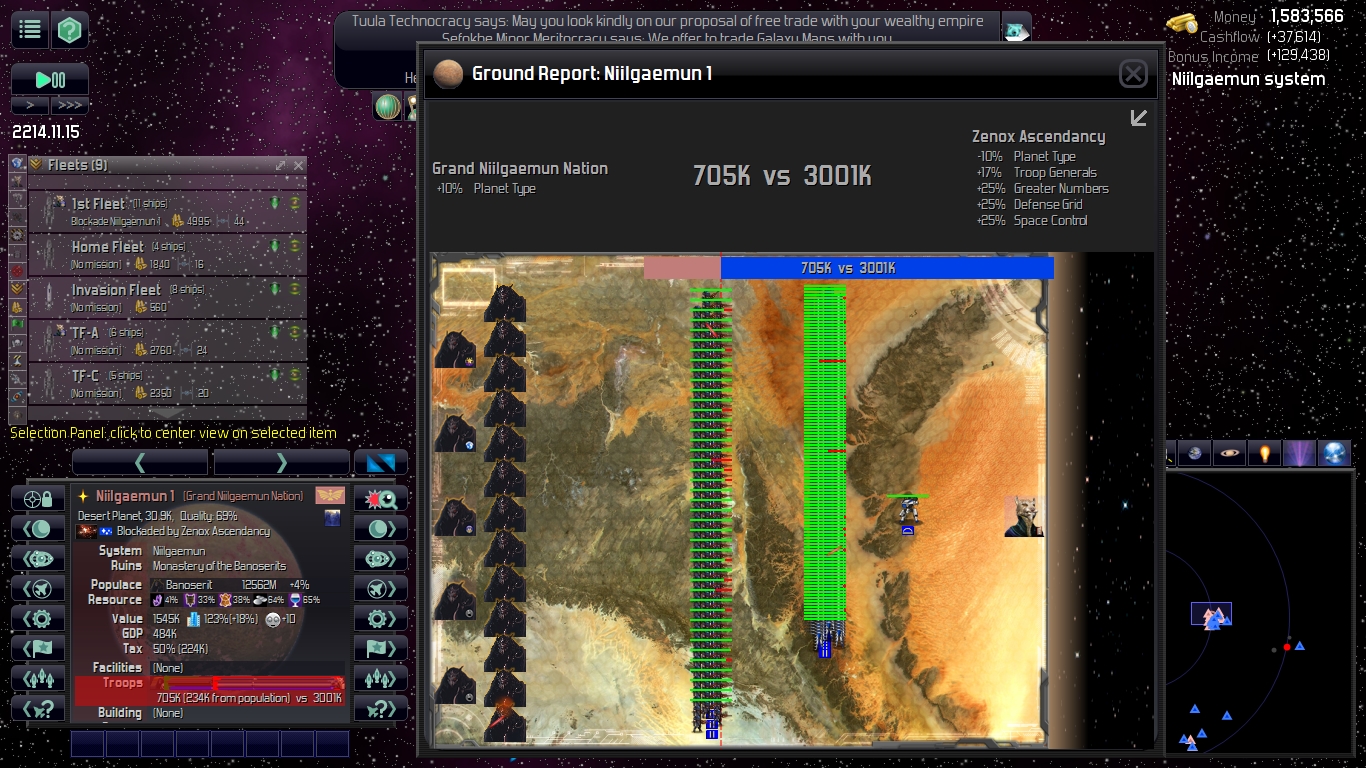1366x768 pixels.
Task: Go to next item in selection panel
Action: (281, 462)
